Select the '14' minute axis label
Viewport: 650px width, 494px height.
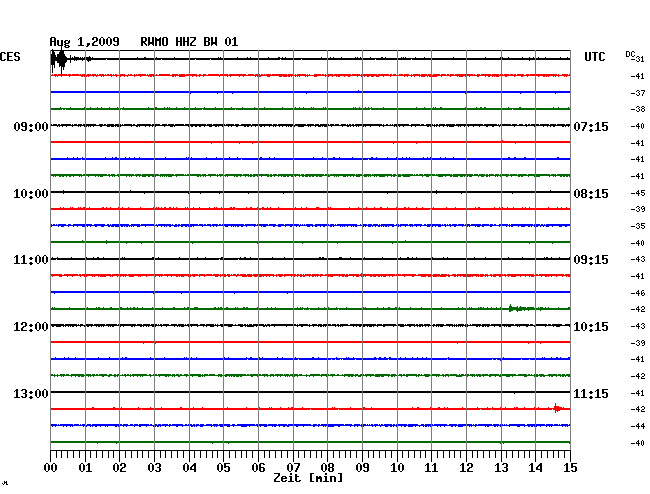coord(535,467)
